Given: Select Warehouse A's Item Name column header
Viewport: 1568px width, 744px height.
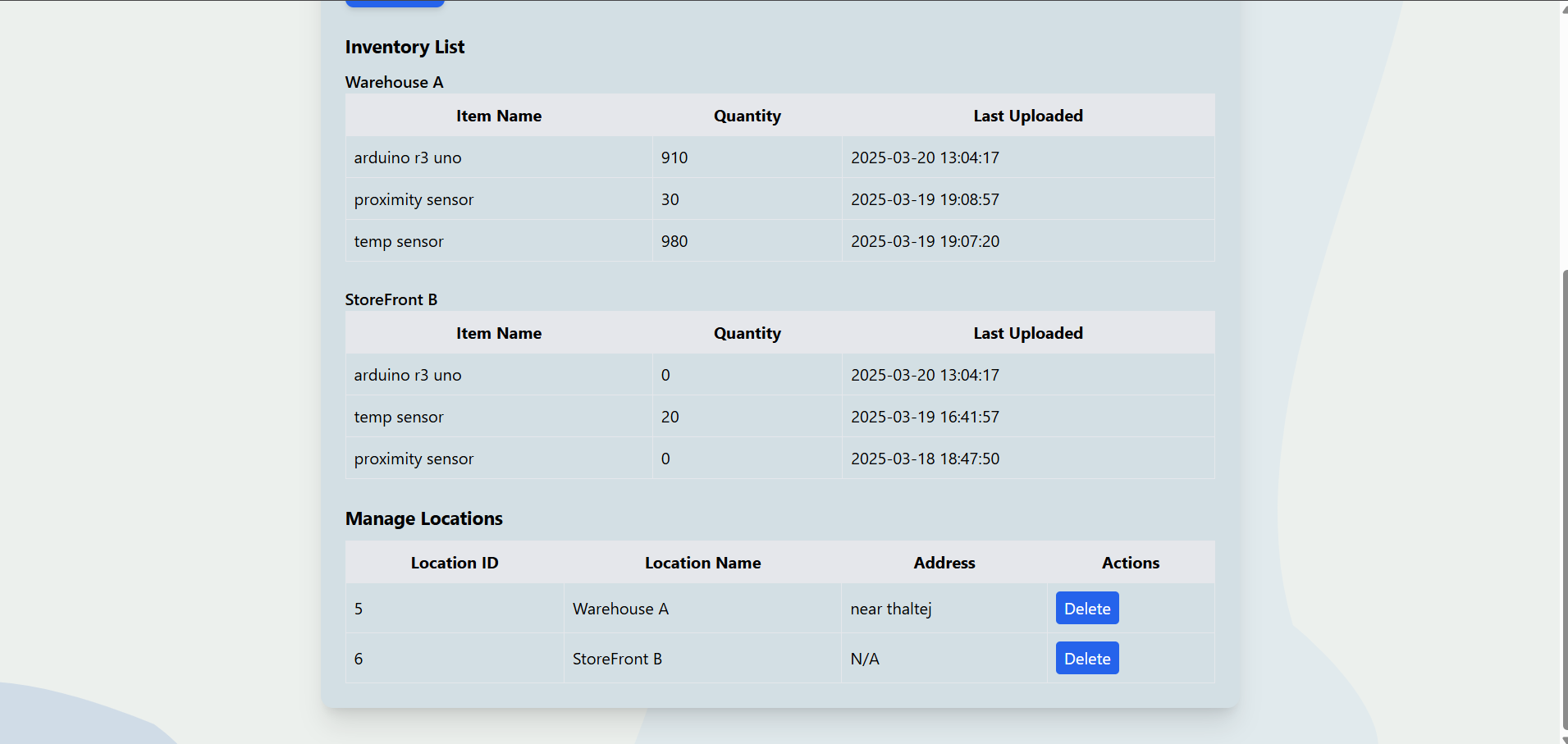Looking at the screenshot, I should (498, 116).
